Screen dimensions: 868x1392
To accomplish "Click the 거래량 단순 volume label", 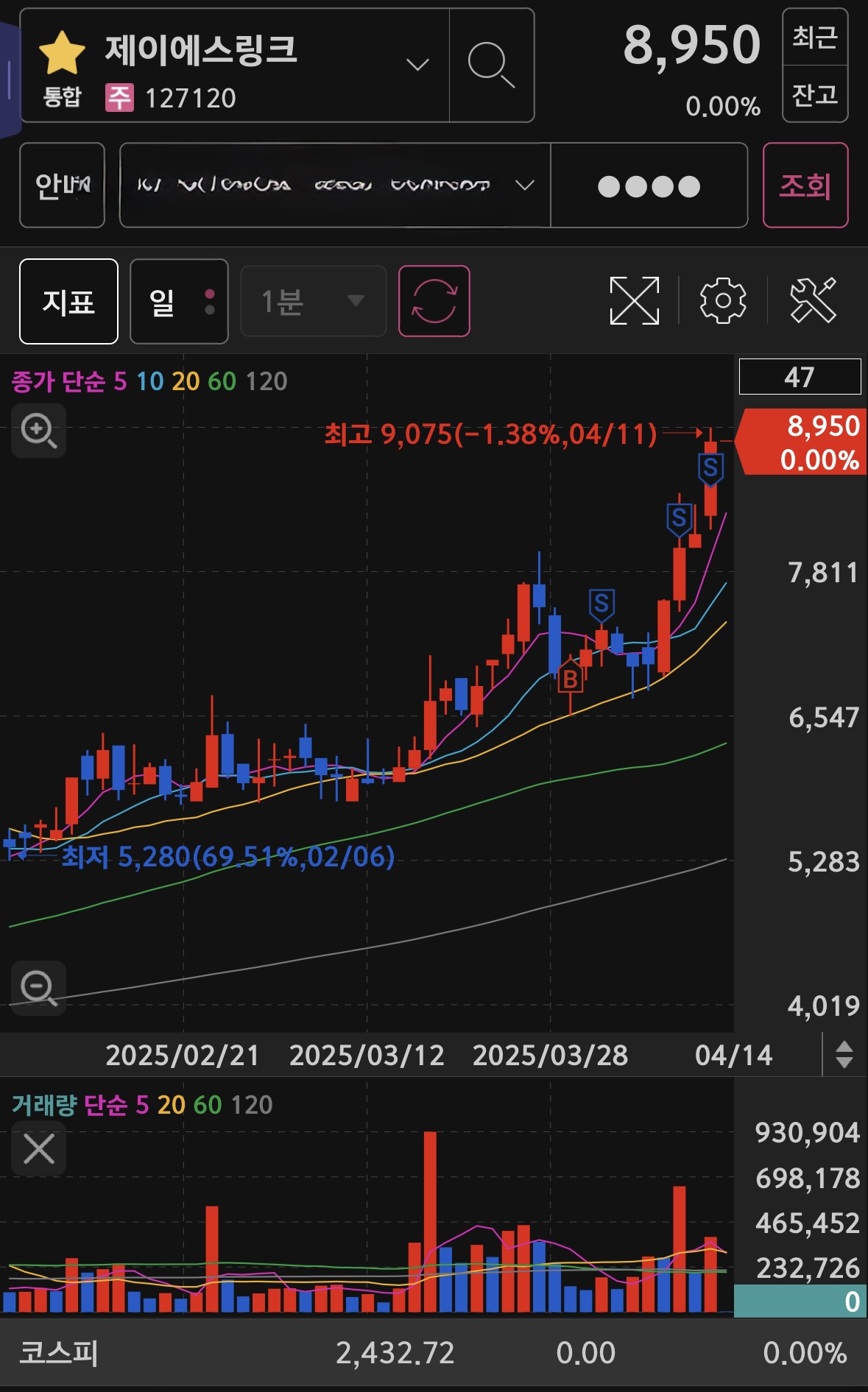I will [69, 1104].
